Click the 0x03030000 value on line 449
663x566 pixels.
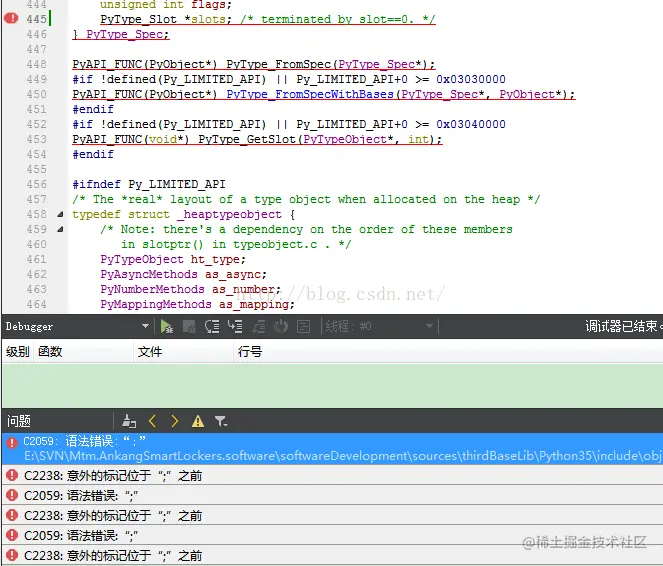click(471, 79)
